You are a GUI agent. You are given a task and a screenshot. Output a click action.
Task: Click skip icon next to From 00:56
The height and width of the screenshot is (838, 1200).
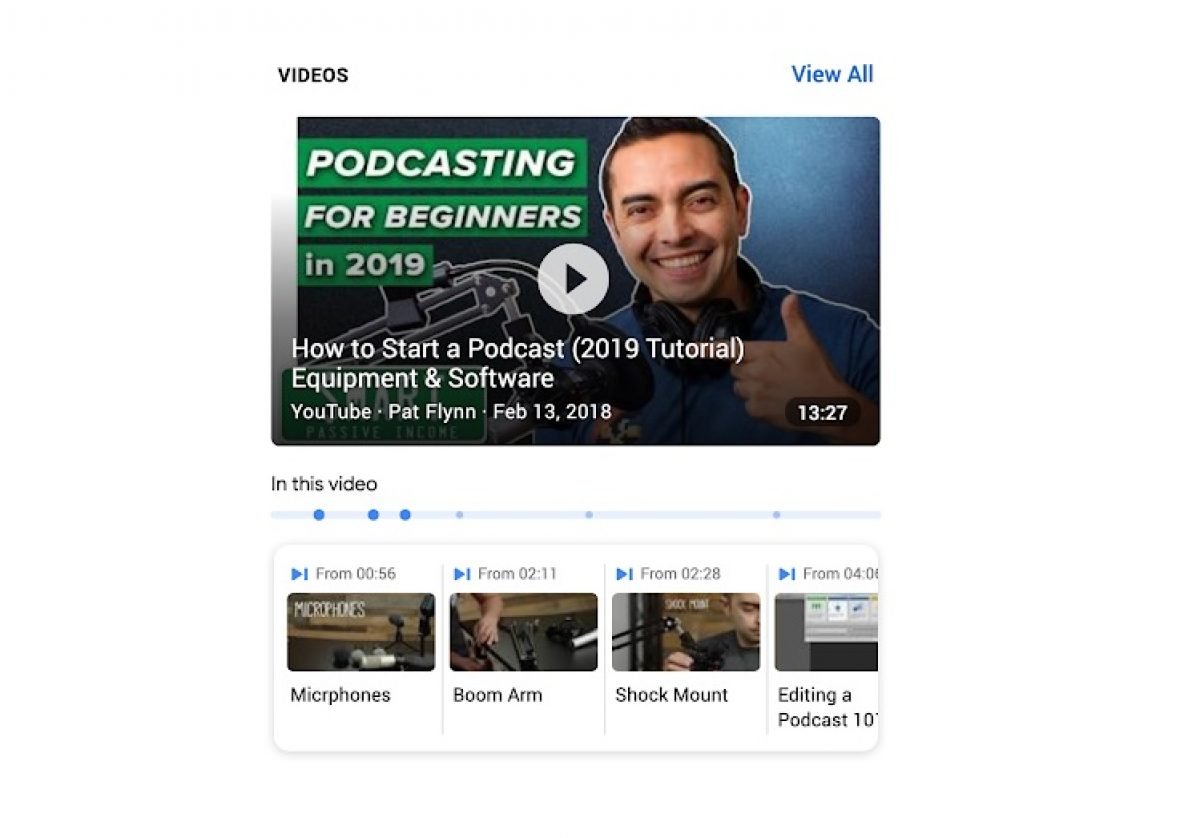click(x=299, y=574)
